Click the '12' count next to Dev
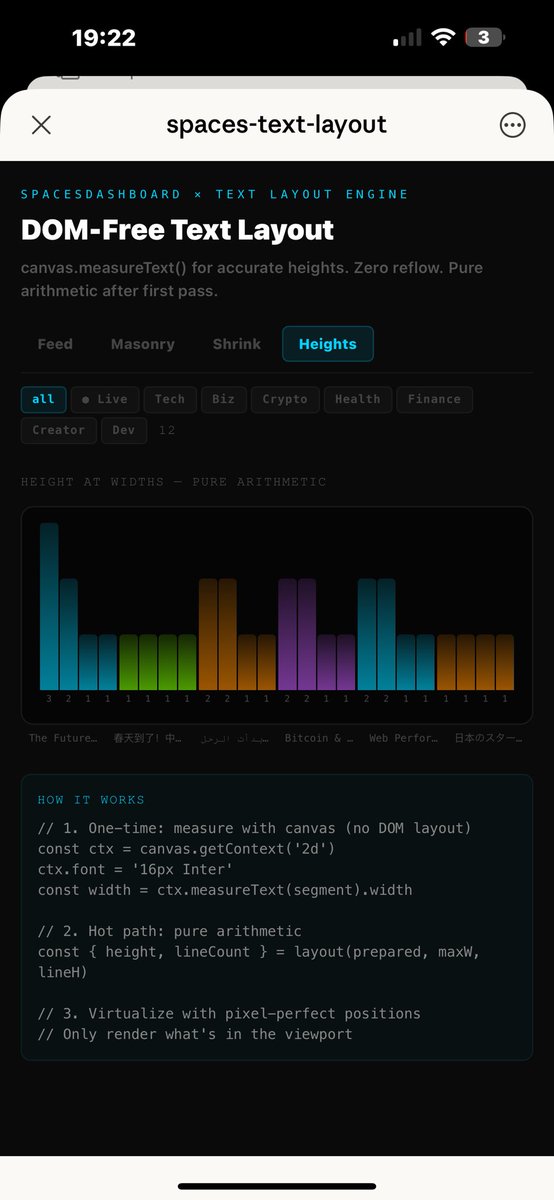Viewport: 554px width, 1200px height. pos(167,430)
